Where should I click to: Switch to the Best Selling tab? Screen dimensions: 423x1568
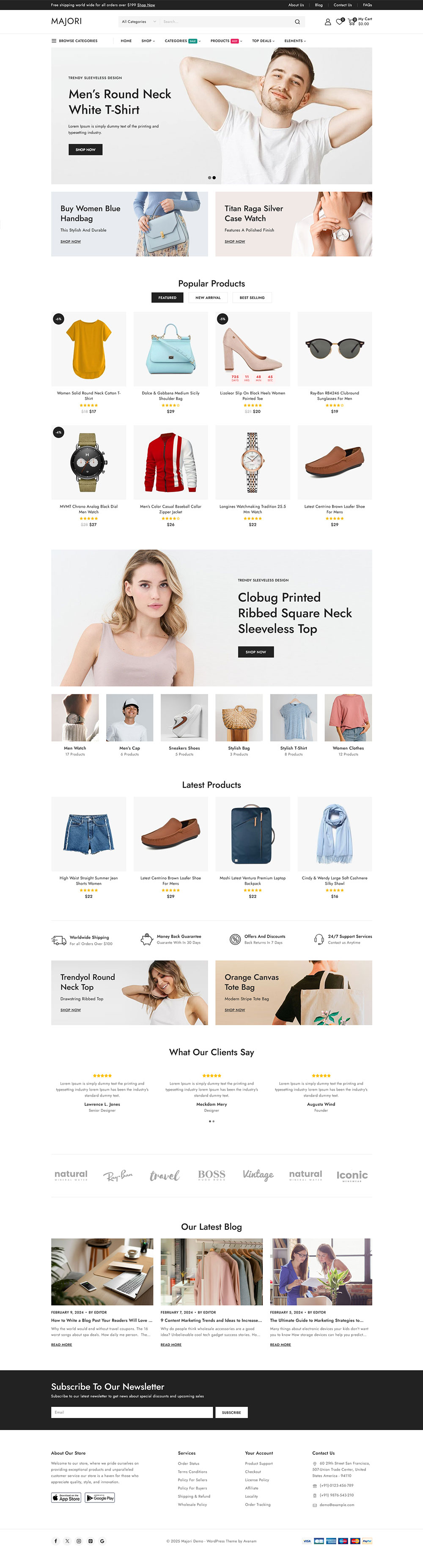(252, 298)
